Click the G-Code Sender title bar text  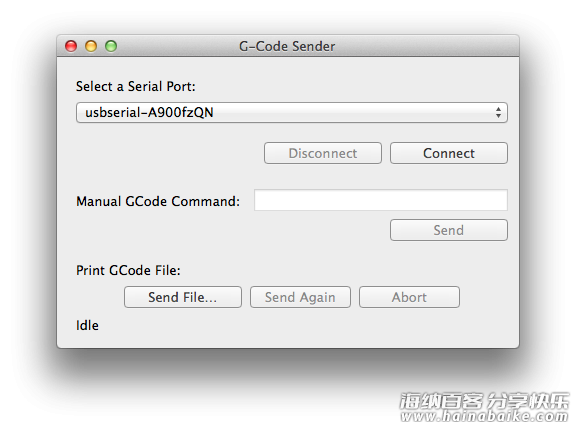coord(287,47)
